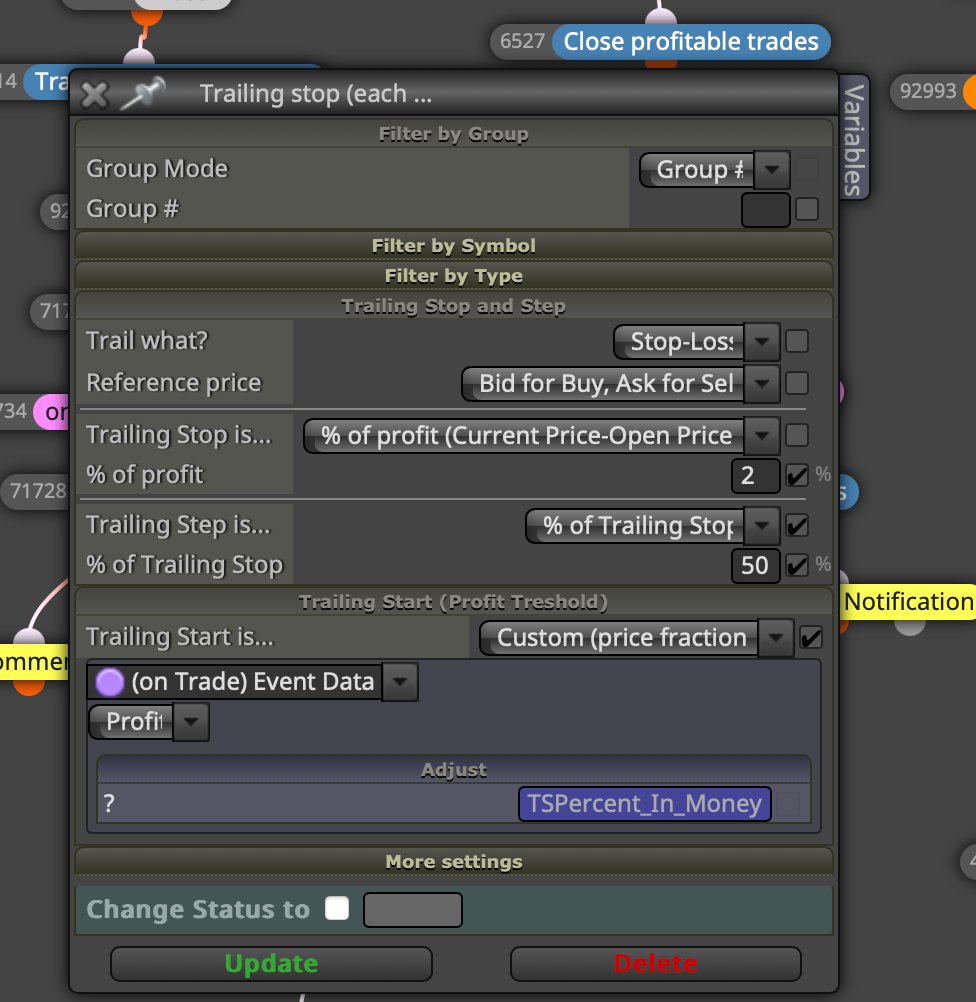This screenshot has width=976, height=1002.
Task: Click purple Event Data circle icon
Action: (x=109, y=682)
